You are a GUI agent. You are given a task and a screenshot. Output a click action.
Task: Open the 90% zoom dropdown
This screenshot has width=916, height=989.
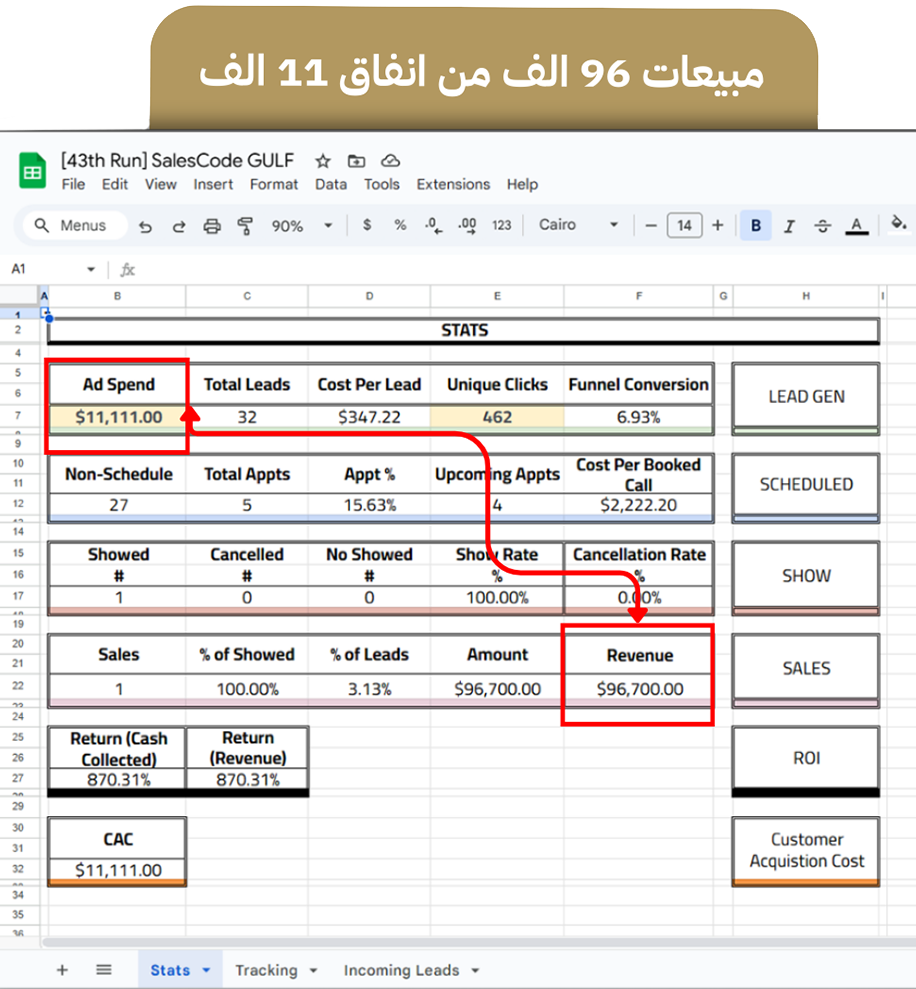click(x=301, y=226)
